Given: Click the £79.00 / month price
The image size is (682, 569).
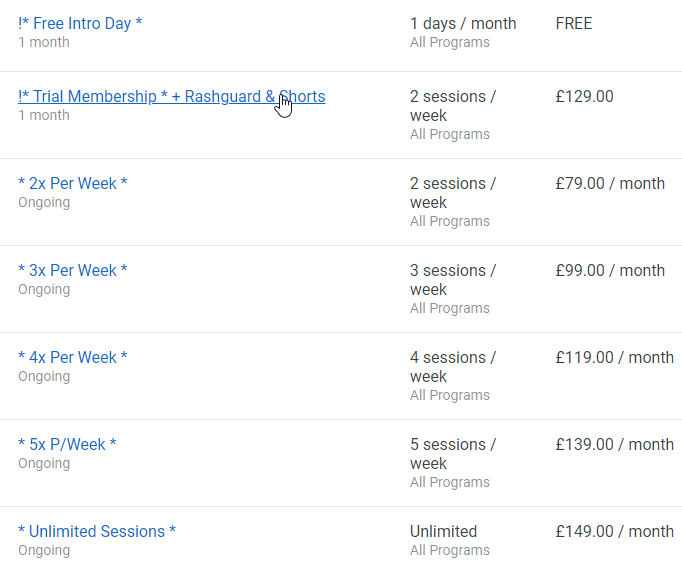Looking at the screenshot, I should coord(610,183).
